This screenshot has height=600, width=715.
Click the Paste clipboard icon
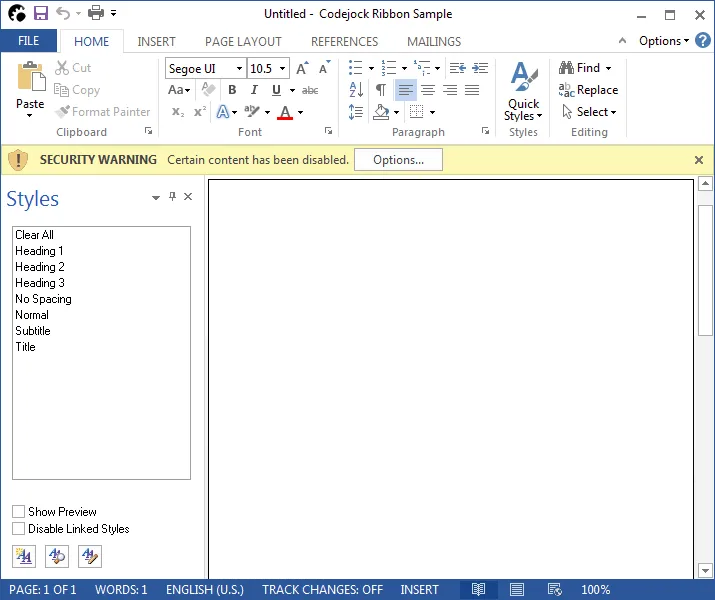point(30,77)
